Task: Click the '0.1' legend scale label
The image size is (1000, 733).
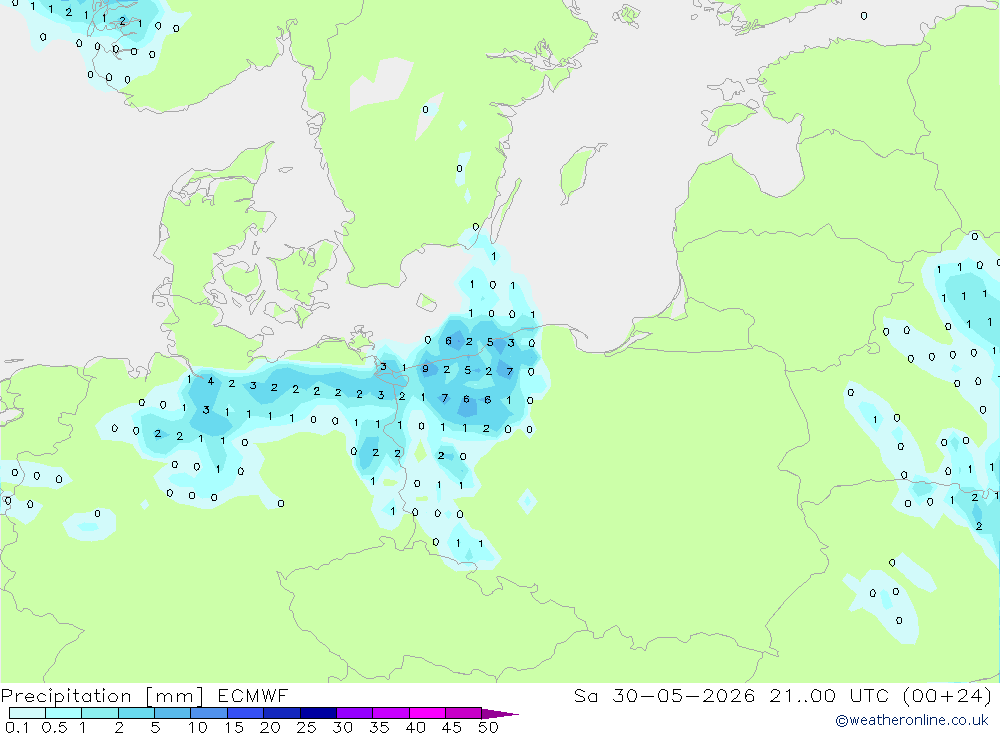Action: (17, 727)
